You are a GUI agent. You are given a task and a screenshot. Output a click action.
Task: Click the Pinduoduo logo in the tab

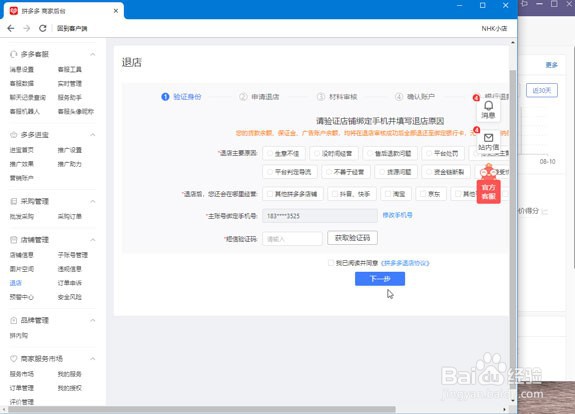(x=14, y=11)
